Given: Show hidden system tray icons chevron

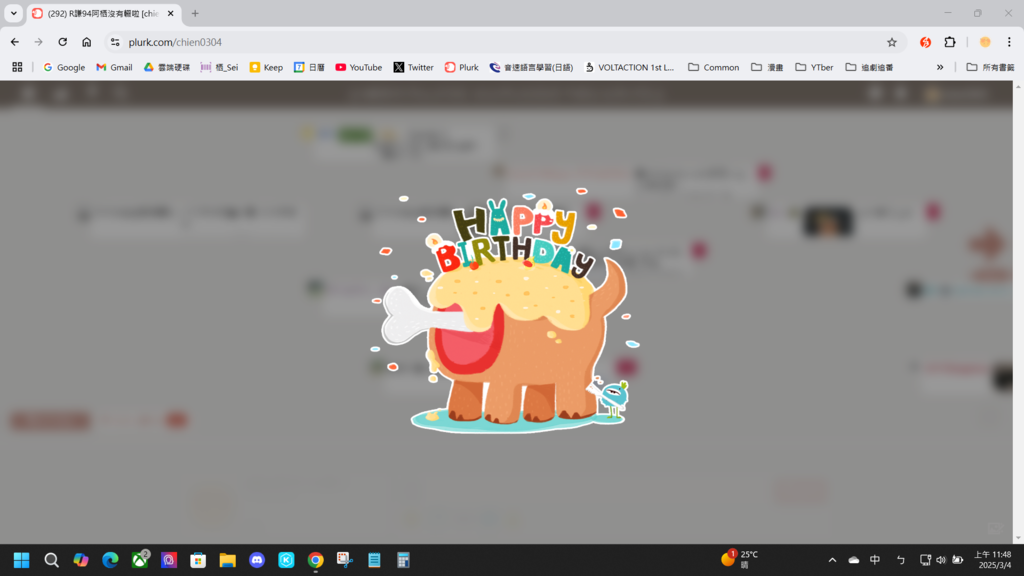Looking at the screenshot, I should (832, 560).
